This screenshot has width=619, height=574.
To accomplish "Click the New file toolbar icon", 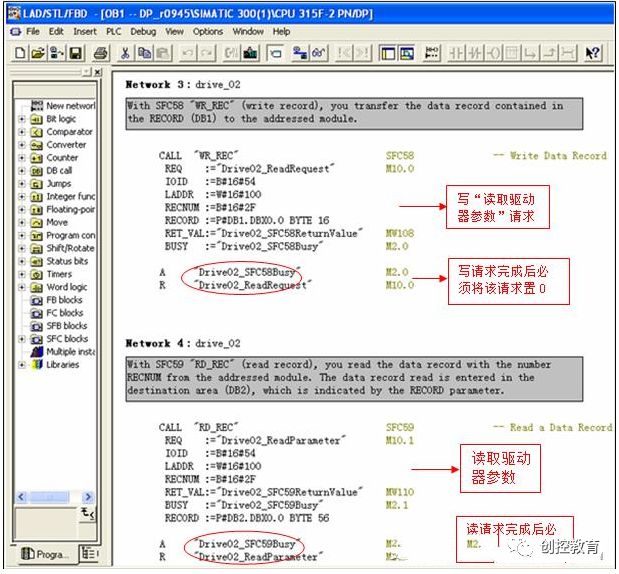I will pos(20,53).
